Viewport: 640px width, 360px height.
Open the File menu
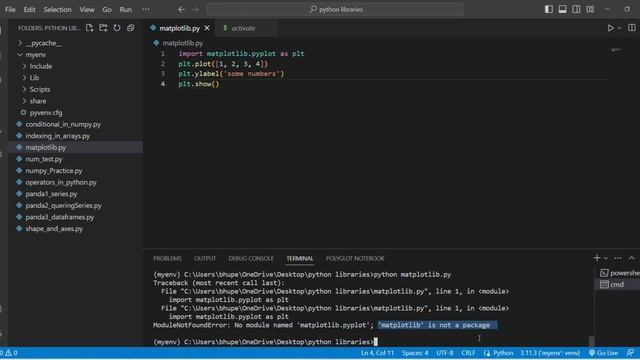click(x=10, y=9)
